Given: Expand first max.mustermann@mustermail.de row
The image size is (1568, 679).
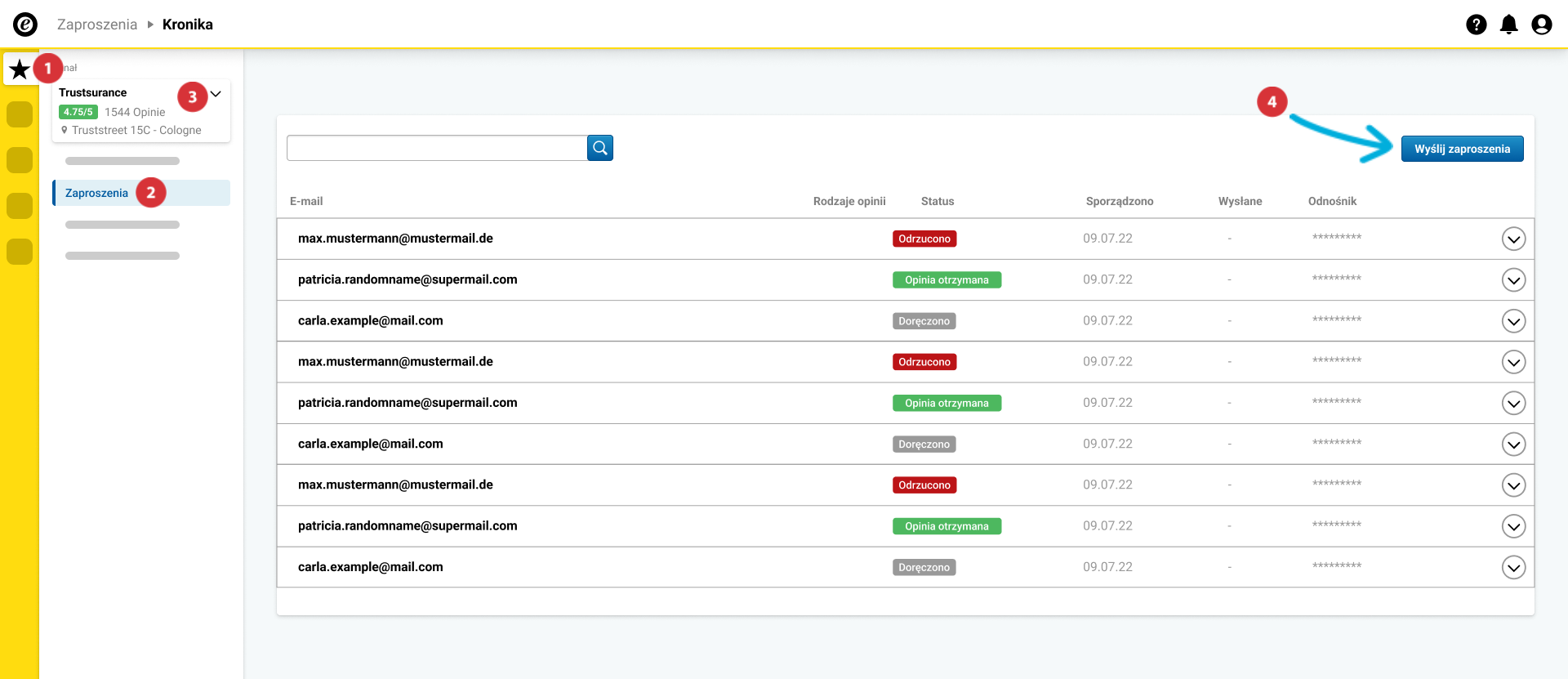Looking at the screenshot, I should 1513,239.
